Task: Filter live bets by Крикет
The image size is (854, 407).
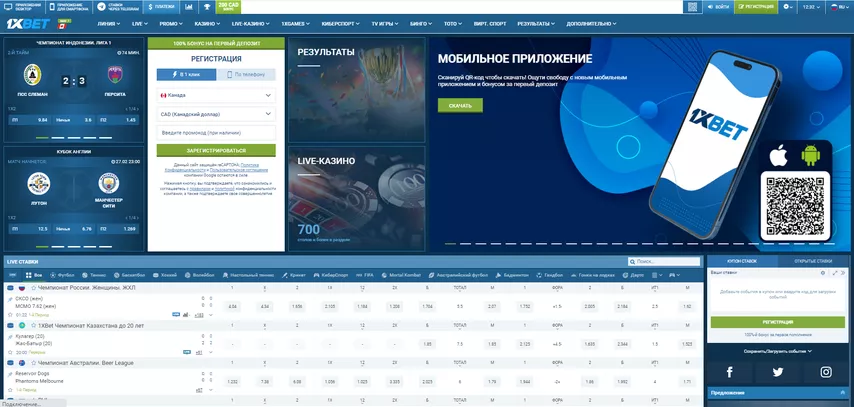Action: tap(294, 275)
